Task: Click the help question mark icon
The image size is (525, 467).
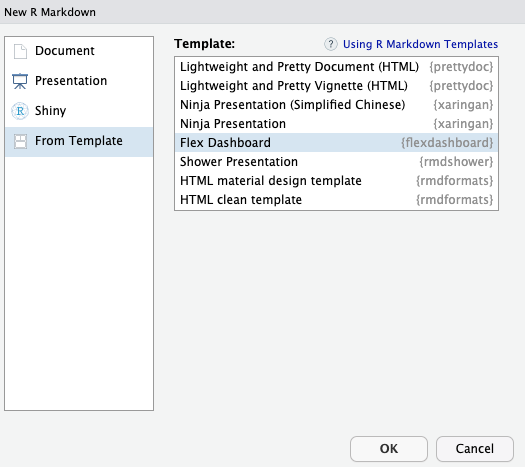Action: coord(331,44)
